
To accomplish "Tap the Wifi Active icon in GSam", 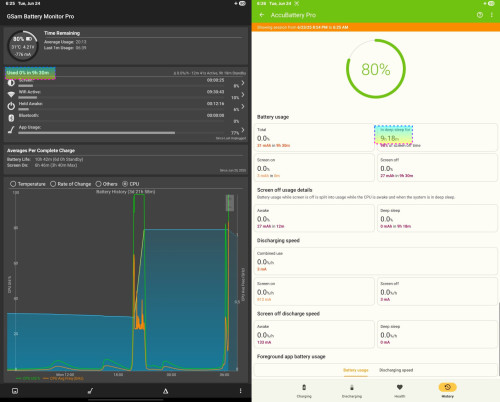I will point(11,95).
